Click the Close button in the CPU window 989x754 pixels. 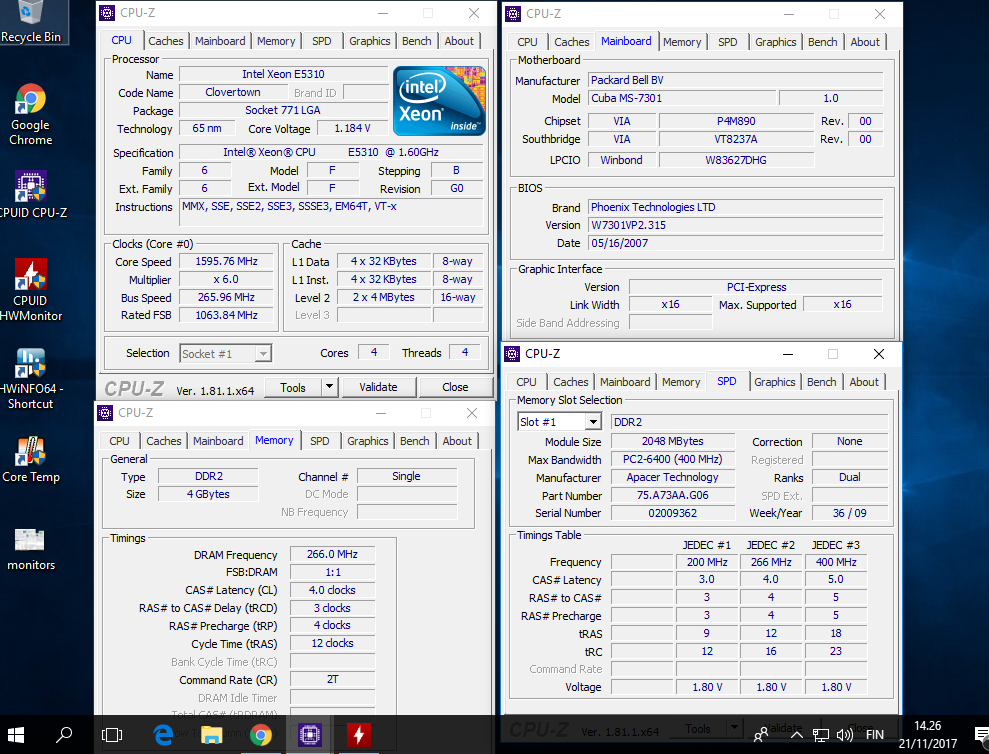[455, 387]
